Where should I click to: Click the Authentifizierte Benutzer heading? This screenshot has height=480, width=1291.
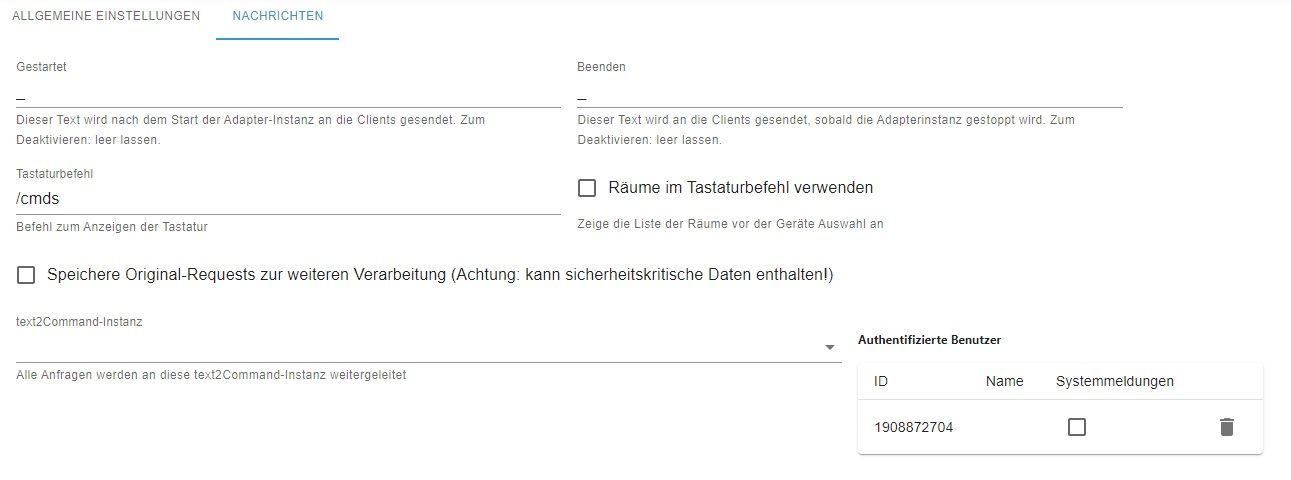tap(929, 340)
